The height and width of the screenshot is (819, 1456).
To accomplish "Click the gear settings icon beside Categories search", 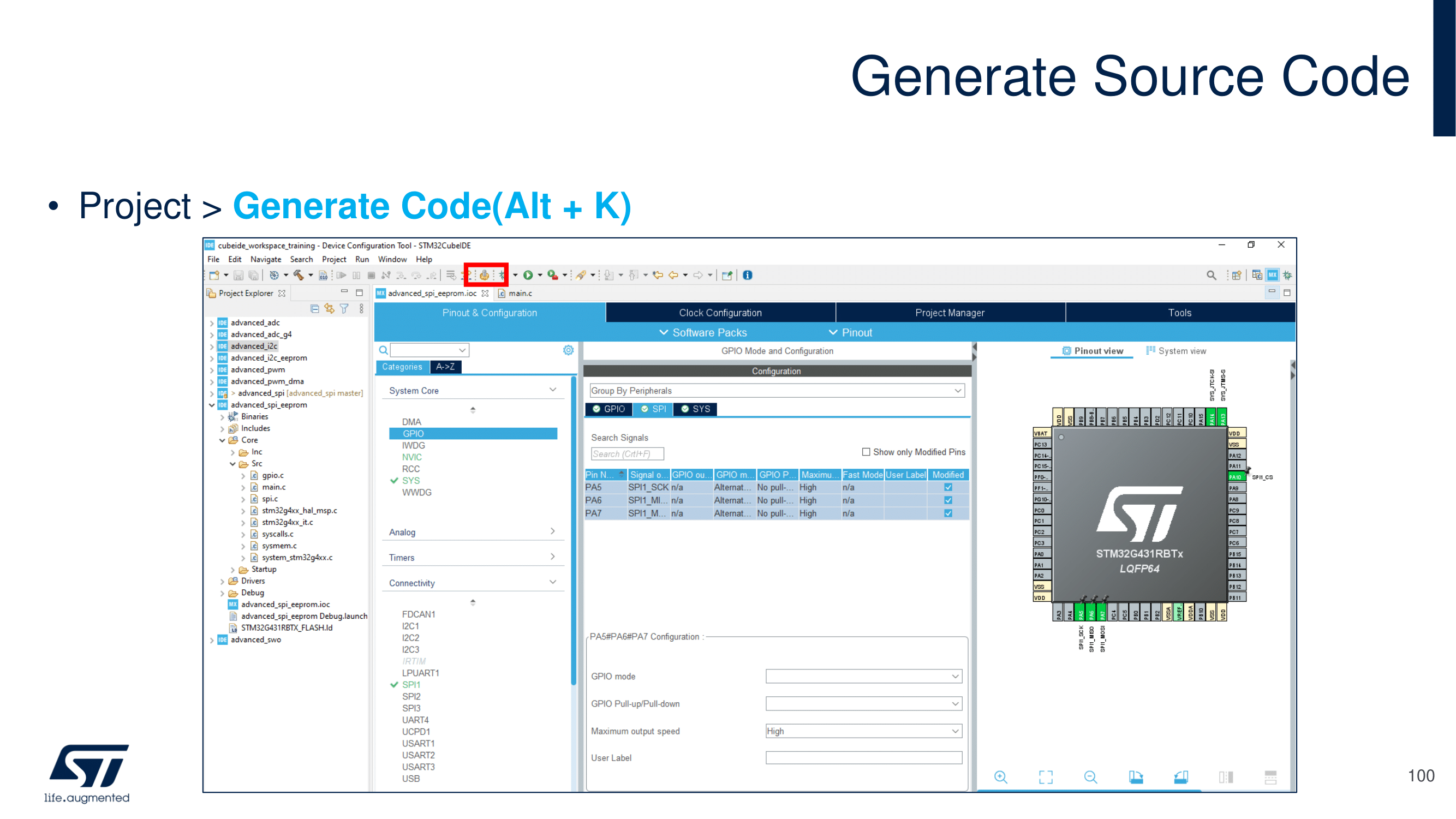I will pyautogui.click(x=568, y=350).
